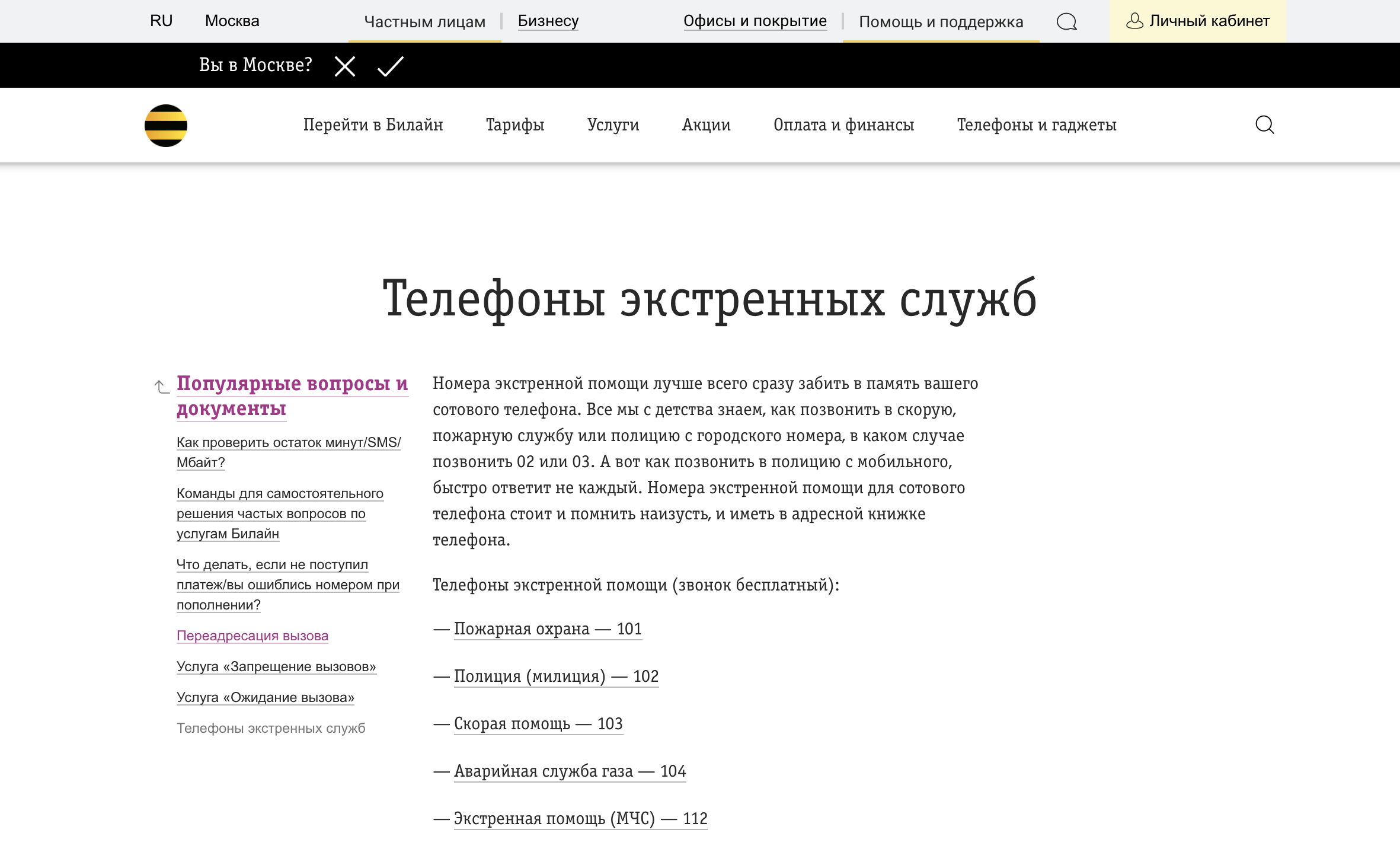Viewport: 1400px width, 849px height.
Task: Expand Популярные вопросы и документы section
Action: tap(292, 395)
